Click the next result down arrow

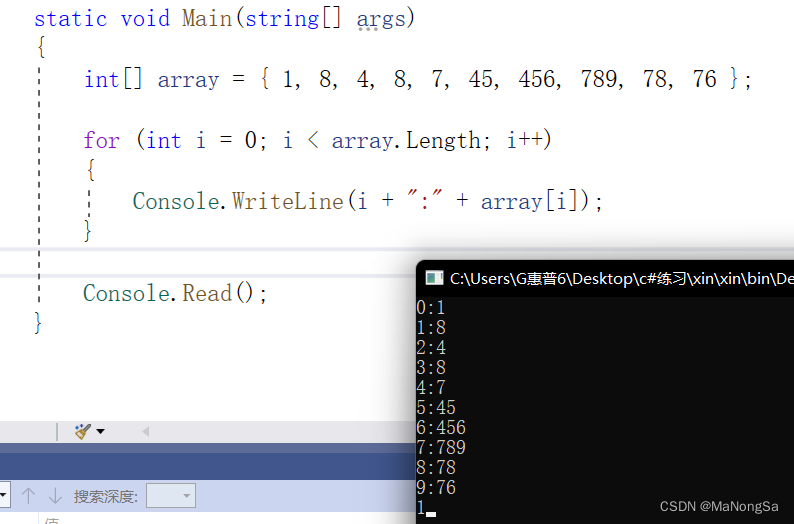coord(55,496)
